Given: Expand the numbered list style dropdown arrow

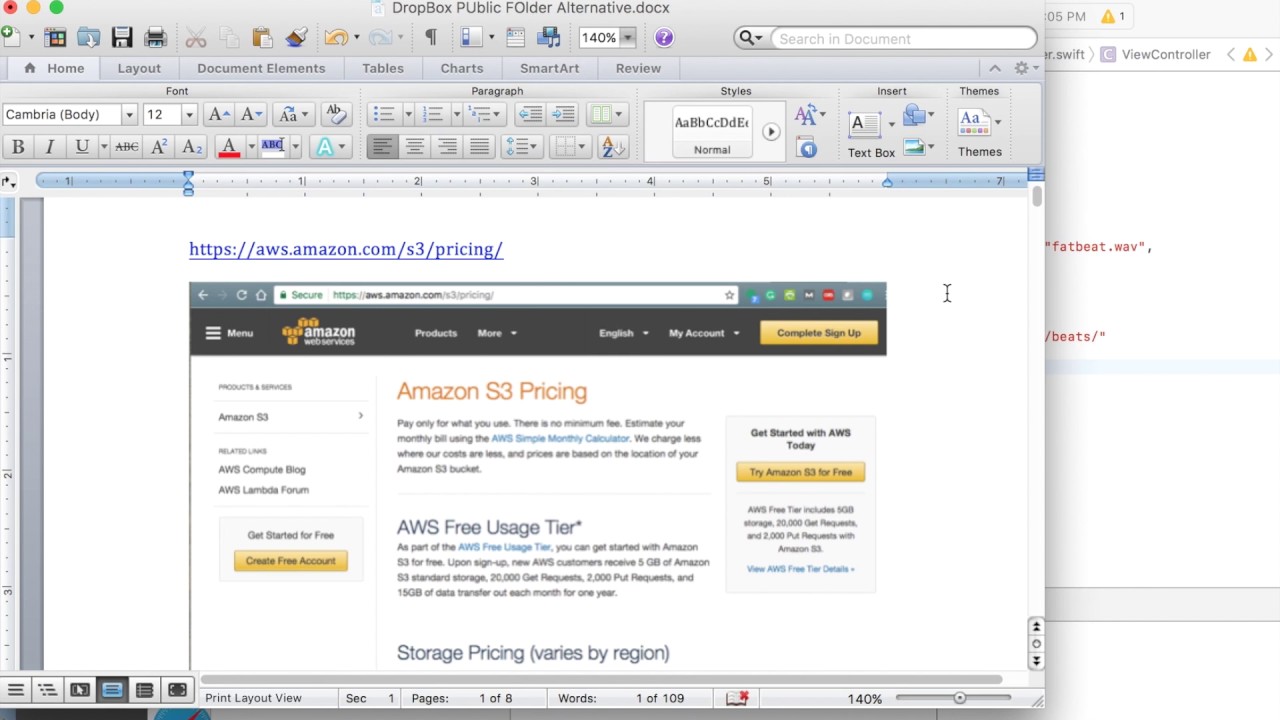Looking at the screenshot, I should click(x=457, y=115).
